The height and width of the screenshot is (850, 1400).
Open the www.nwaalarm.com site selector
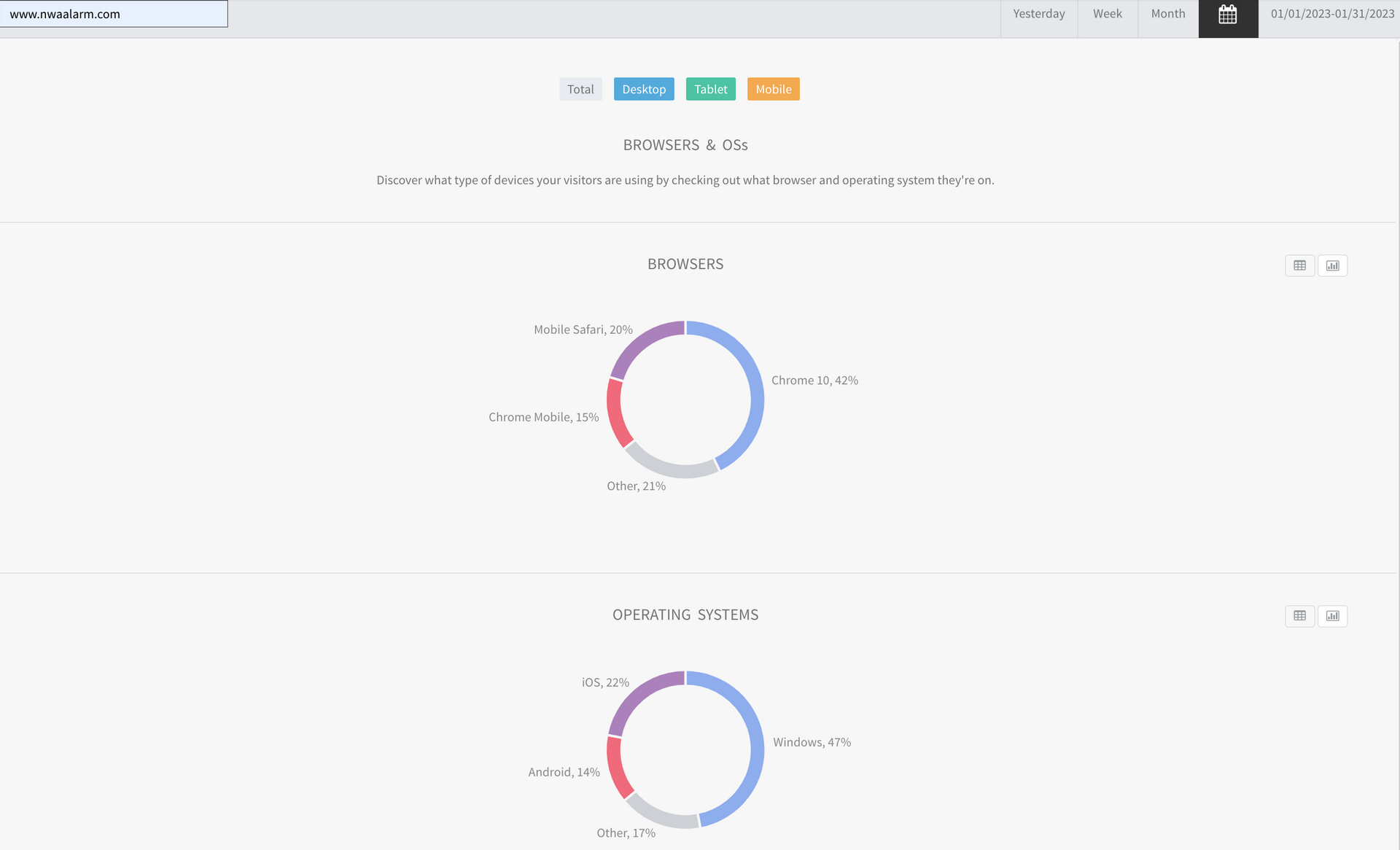coord(114,14)
